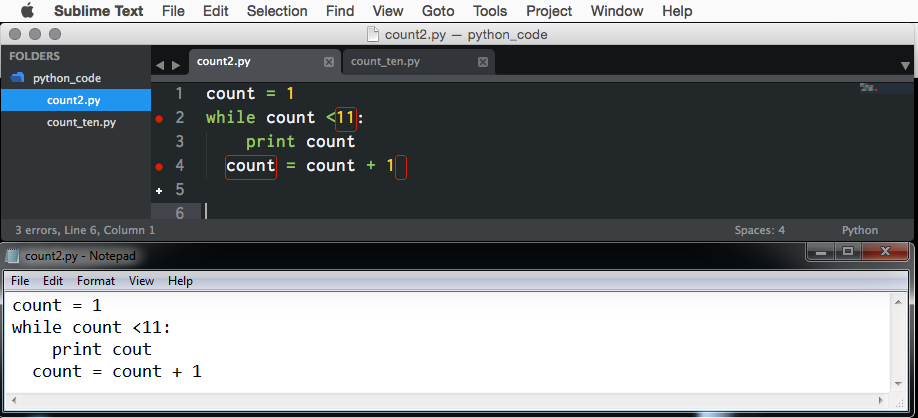Close the count2.py tab
The width and height of the screenshot is (918, 418).
tap(329, 62)
